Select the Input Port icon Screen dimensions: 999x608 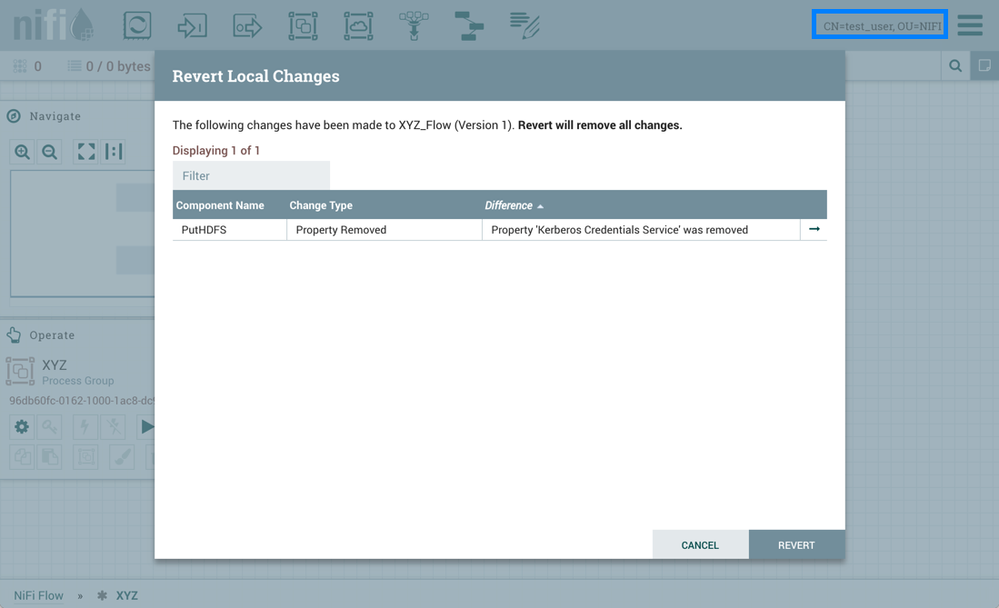[x=192, y=24]
